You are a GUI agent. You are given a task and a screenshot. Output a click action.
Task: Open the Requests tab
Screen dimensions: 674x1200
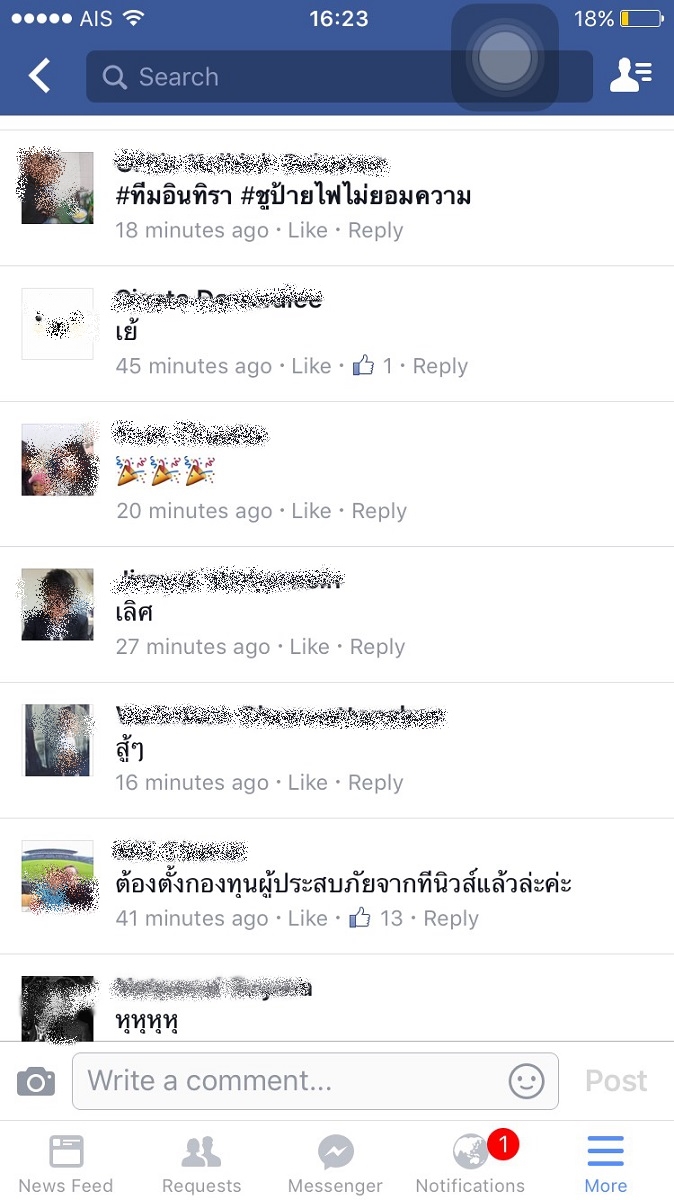coord(201,1162)
